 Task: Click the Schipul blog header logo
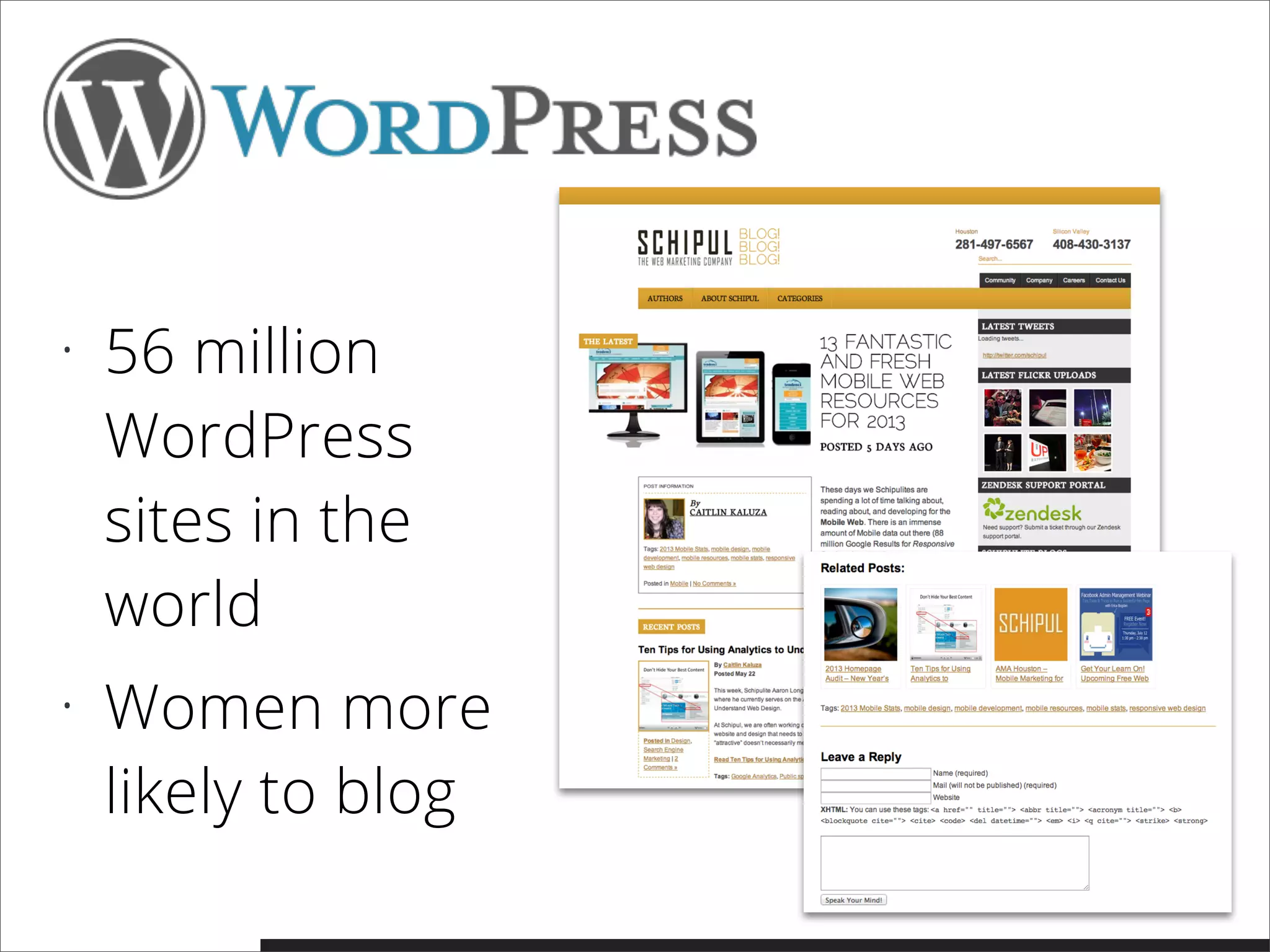tap(709, 247)
